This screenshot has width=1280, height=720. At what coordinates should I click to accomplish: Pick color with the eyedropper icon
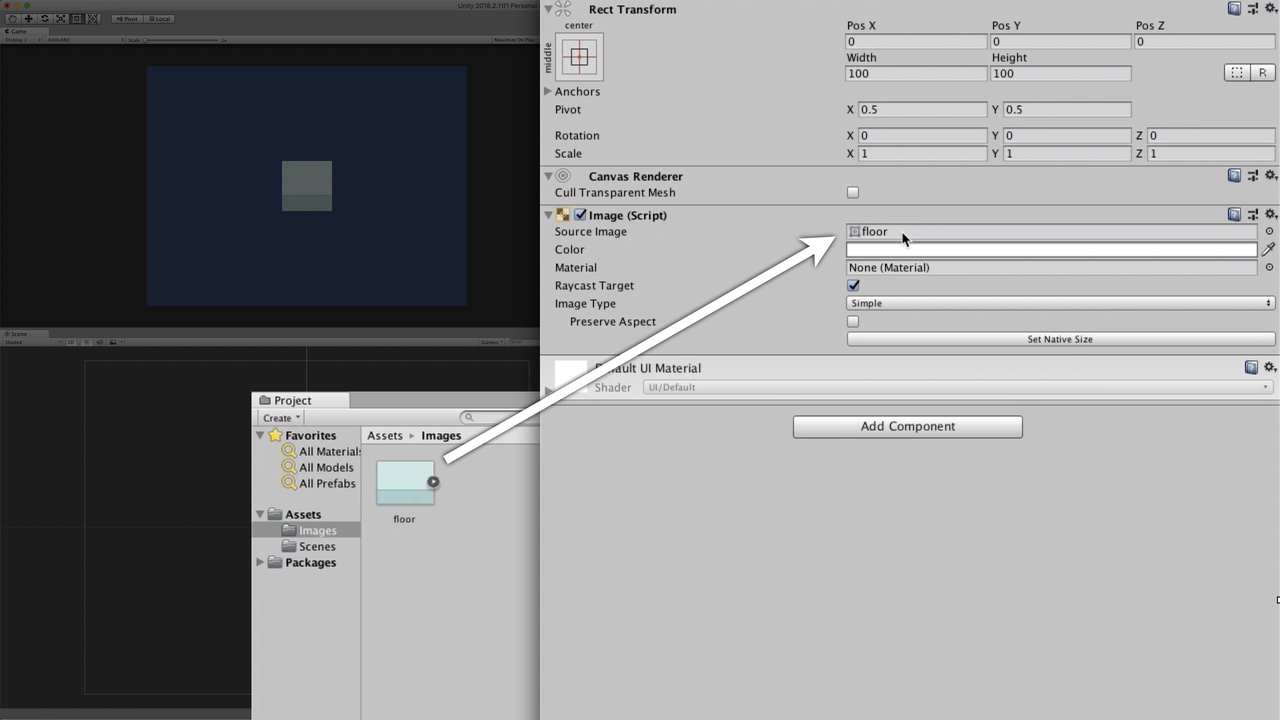(1268, 249)
